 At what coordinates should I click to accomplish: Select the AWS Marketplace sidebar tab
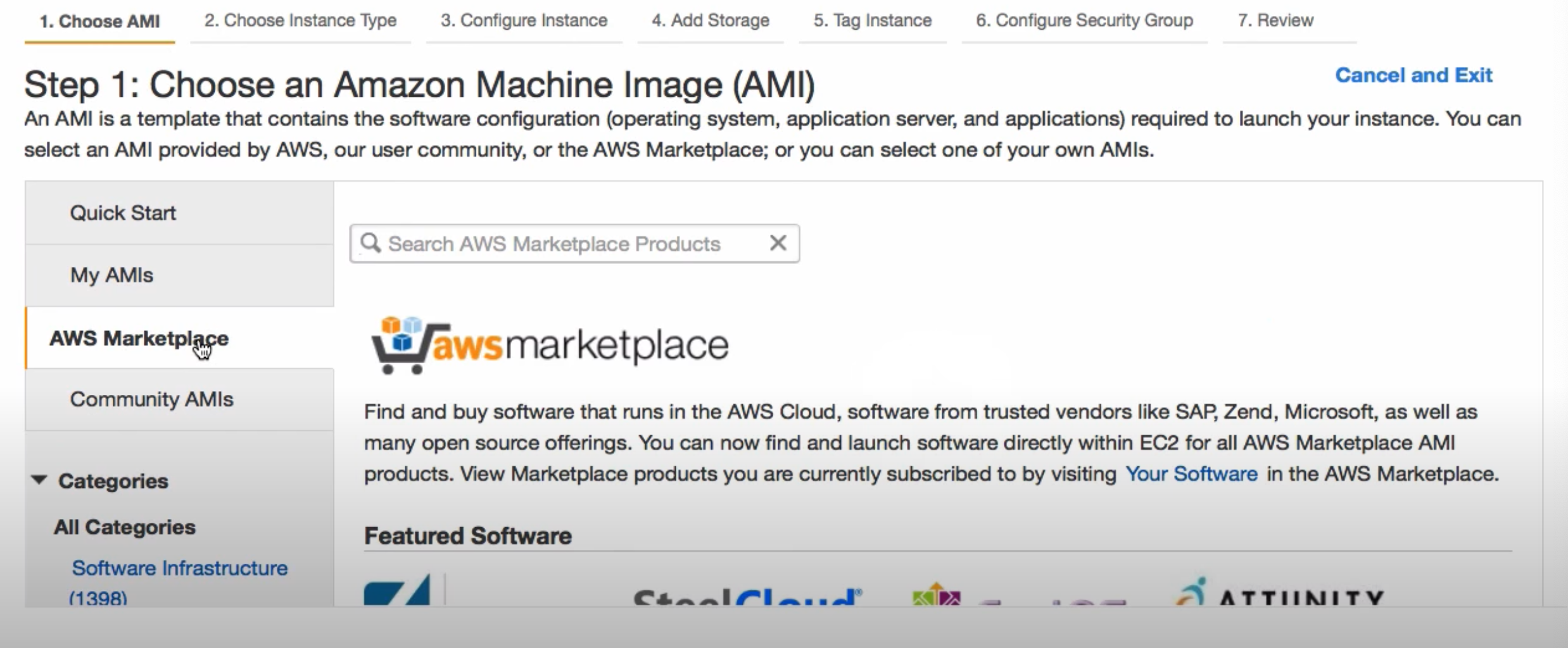coord(179,338)
